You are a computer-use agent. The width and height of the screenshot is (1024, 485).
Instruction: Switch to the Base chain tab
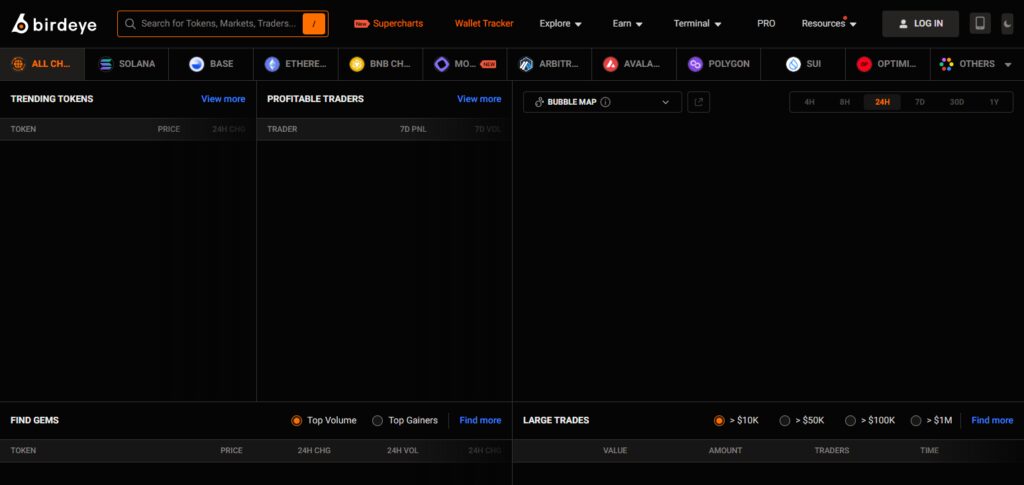coord(211,64)
